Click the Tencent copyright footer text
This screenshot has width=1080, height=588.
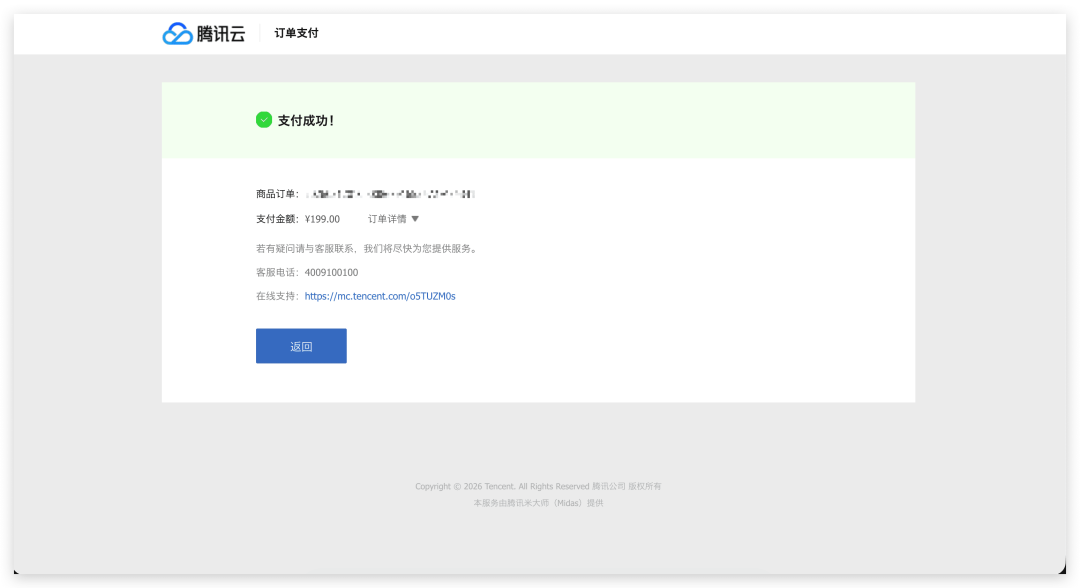(539, 486)
